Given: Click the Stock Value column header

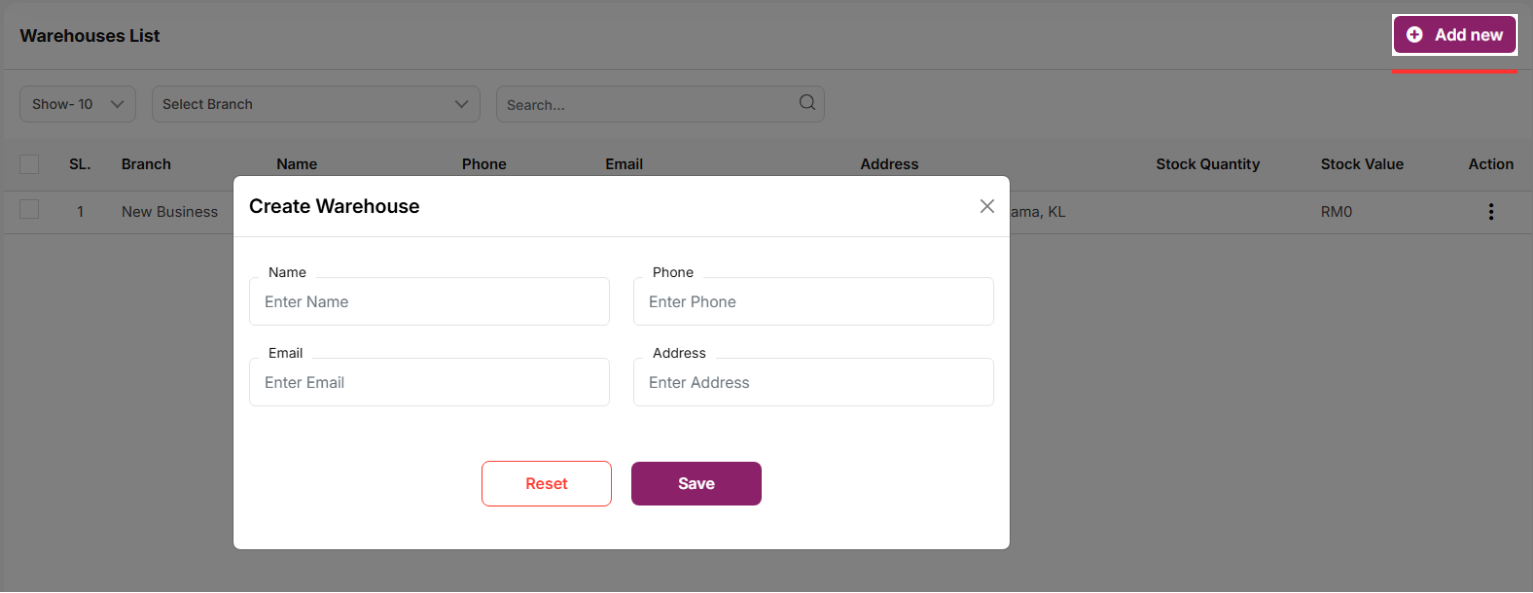Looking at the screenshot, I should pyautogui.click(x=1361, y=164).
